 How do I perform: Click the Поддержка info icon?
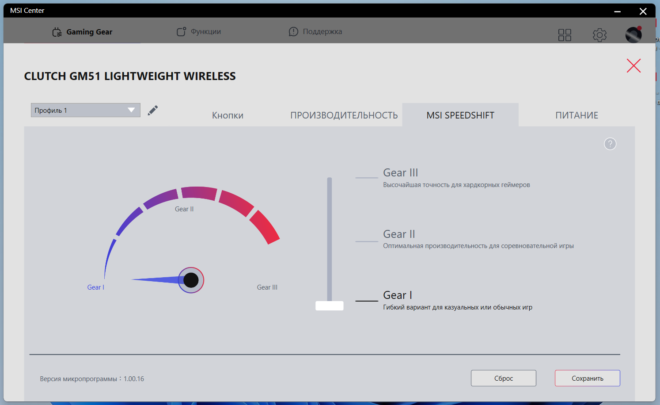(293, 32)
